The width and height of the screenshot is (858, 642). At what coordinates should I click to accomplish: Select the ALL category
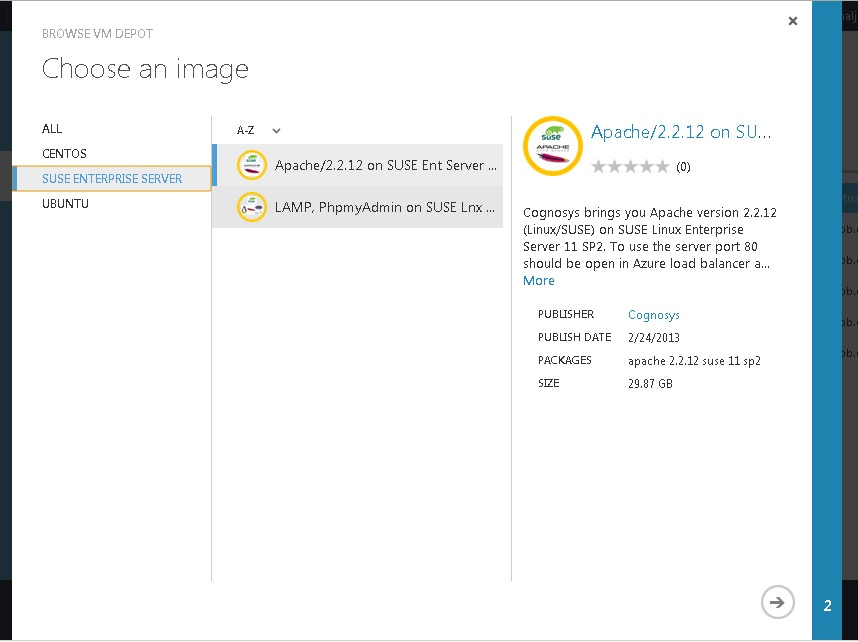pyautogui.click(x=52, y=129)
